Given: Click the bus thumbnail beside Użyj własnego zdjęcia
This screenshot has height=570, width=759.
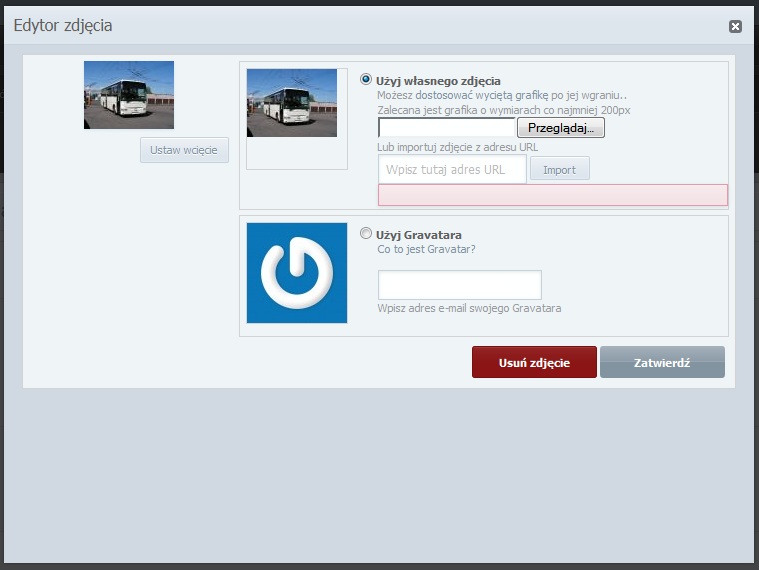Looking at the screenshot, I should coord(292,103).
